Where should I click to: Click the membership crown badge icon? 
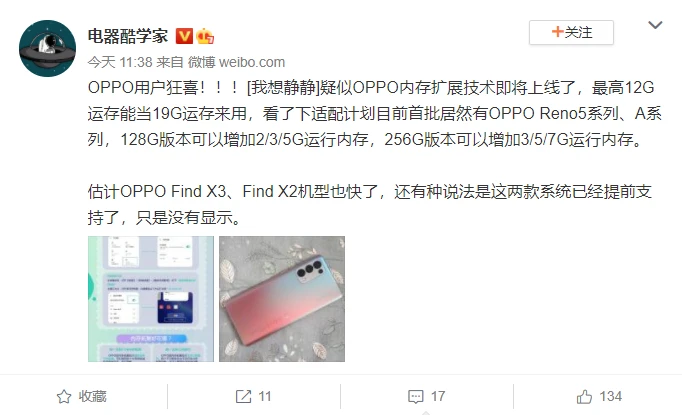[x=205, y=36]
